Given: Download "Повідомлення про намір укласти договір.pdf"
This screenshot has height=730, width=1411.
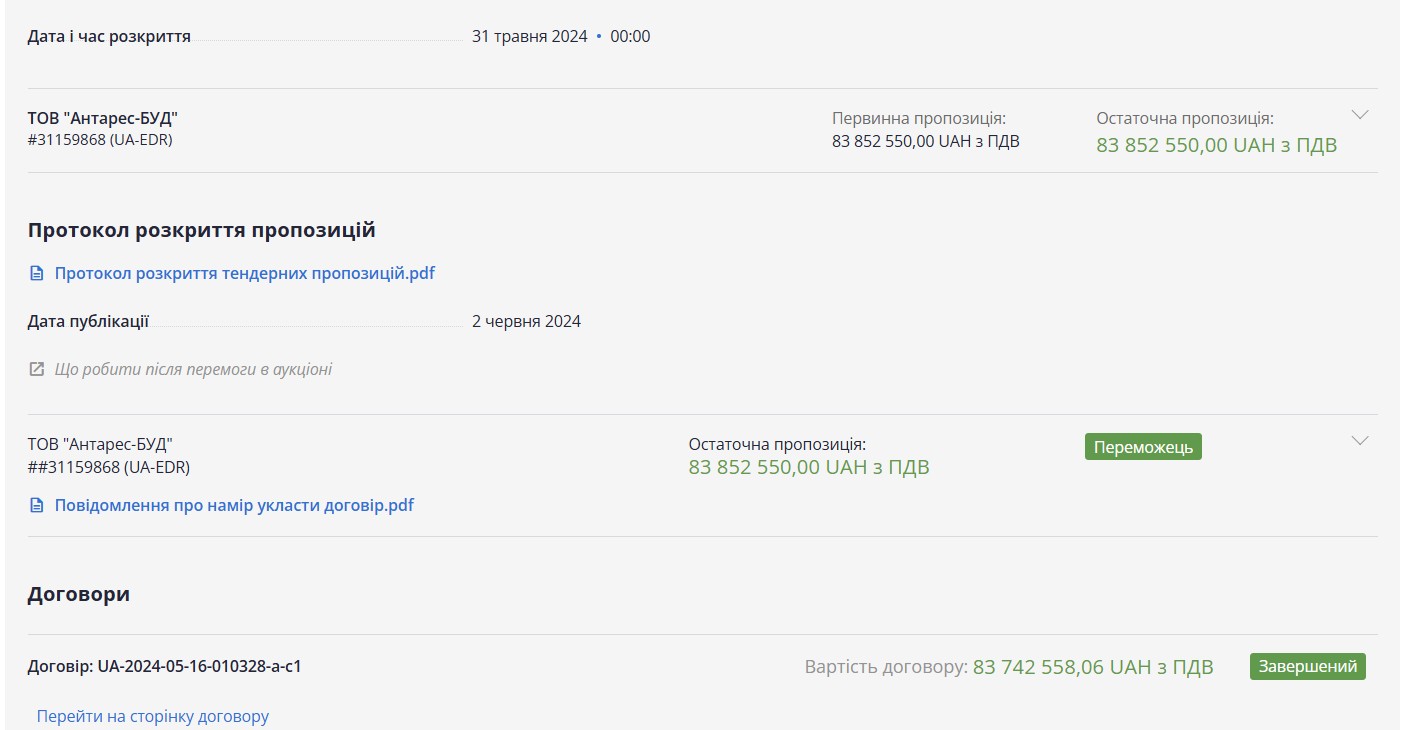Looking at the screenshot, I should pyautogui.click(x=234, y=505).
